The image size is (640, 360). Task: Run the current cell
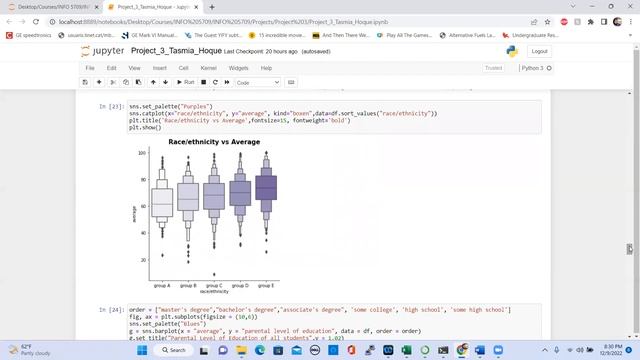click(x=185, y=82)
